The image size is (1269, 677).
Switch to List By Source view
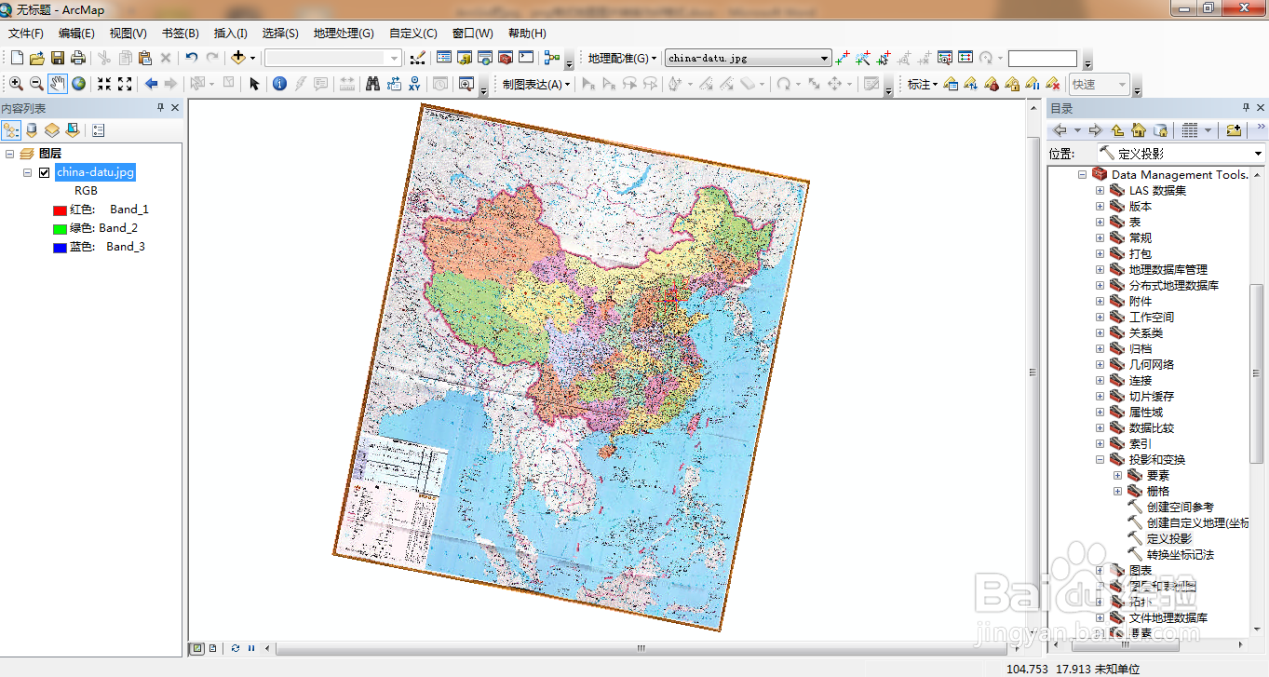[32, 130]
